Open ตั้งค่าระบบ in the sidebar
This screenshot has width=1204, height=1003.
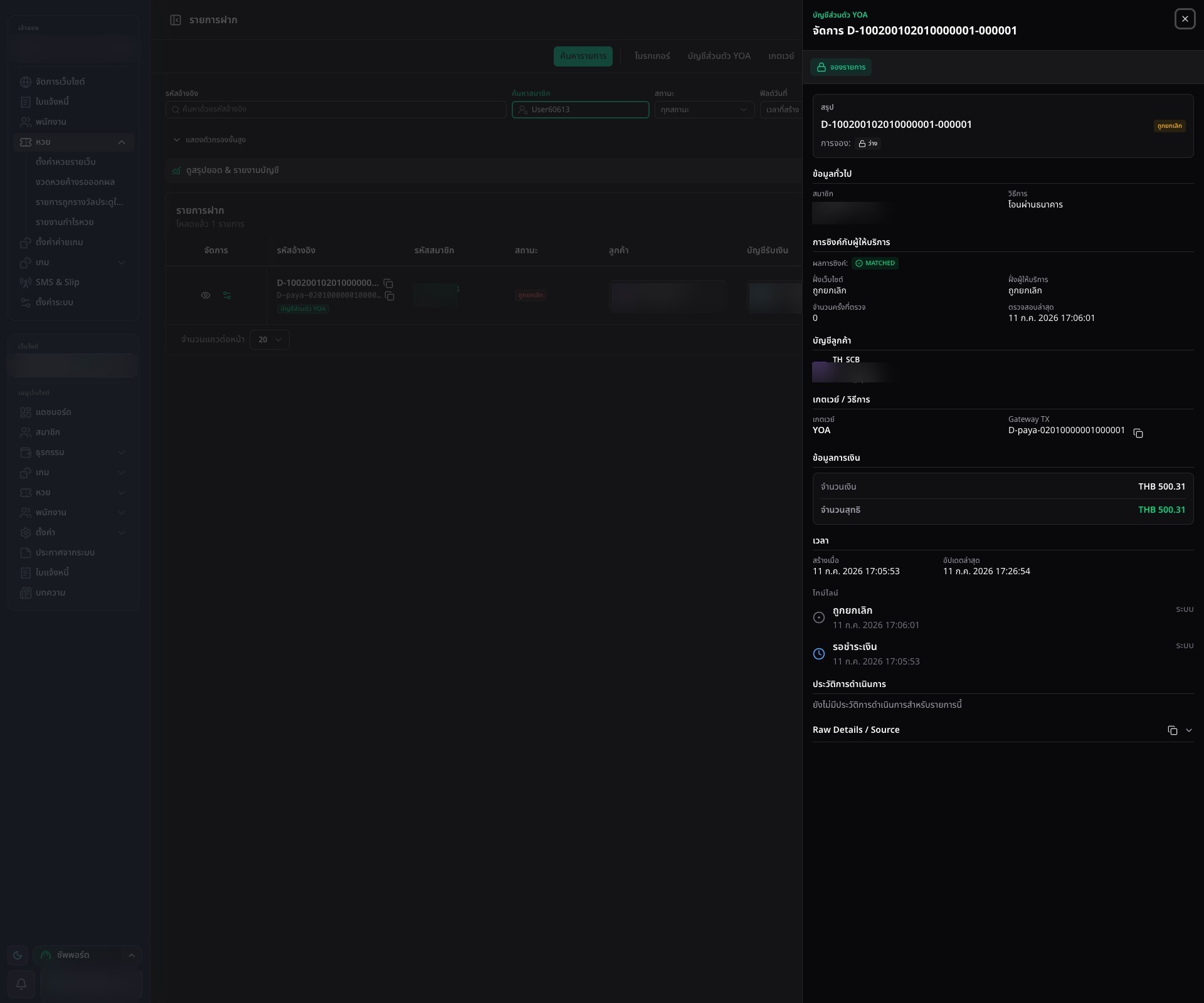click(x=73, y=303)
